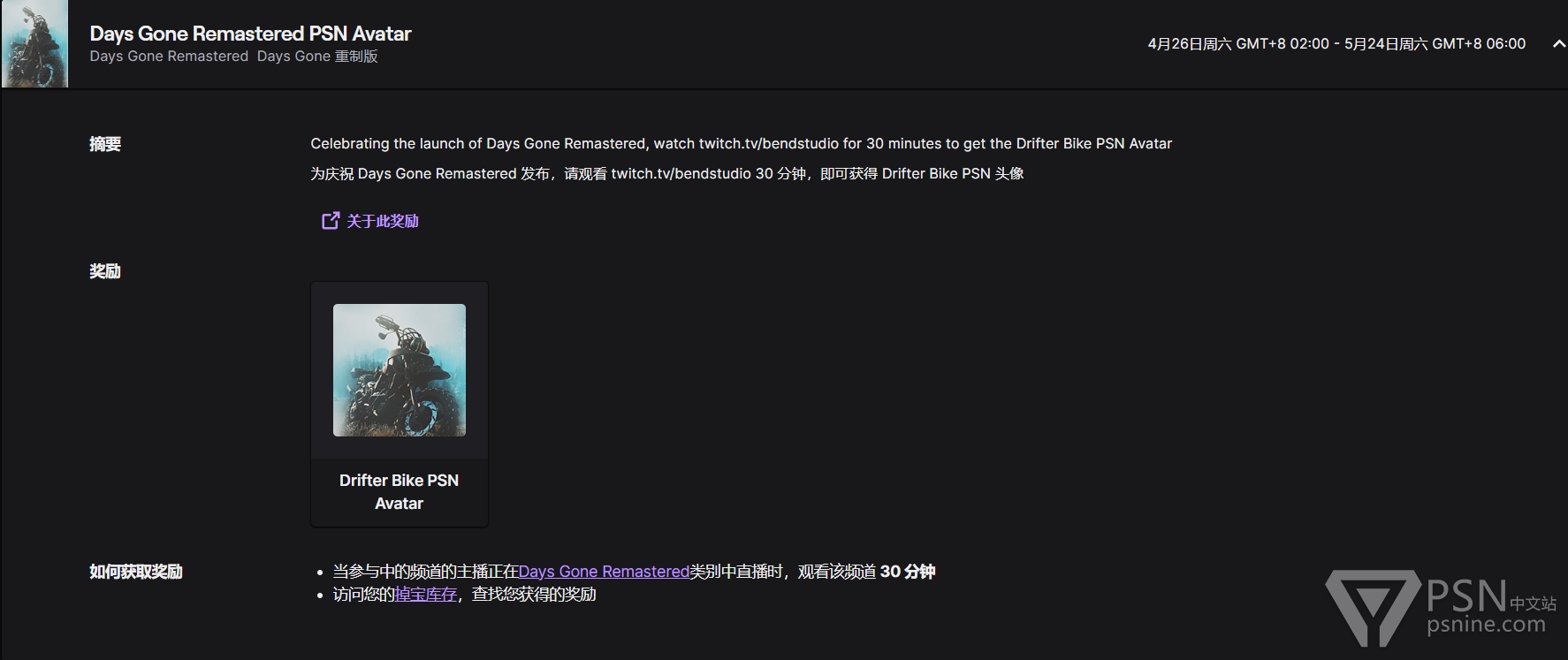Select the campaign thumbnail in header

[35, 43]
